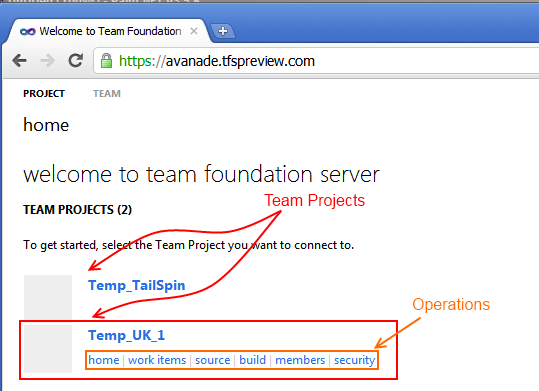Close the Welcome to Team Foundation tab
Viewport: 539px width, 391px height.
coord(194,31)
